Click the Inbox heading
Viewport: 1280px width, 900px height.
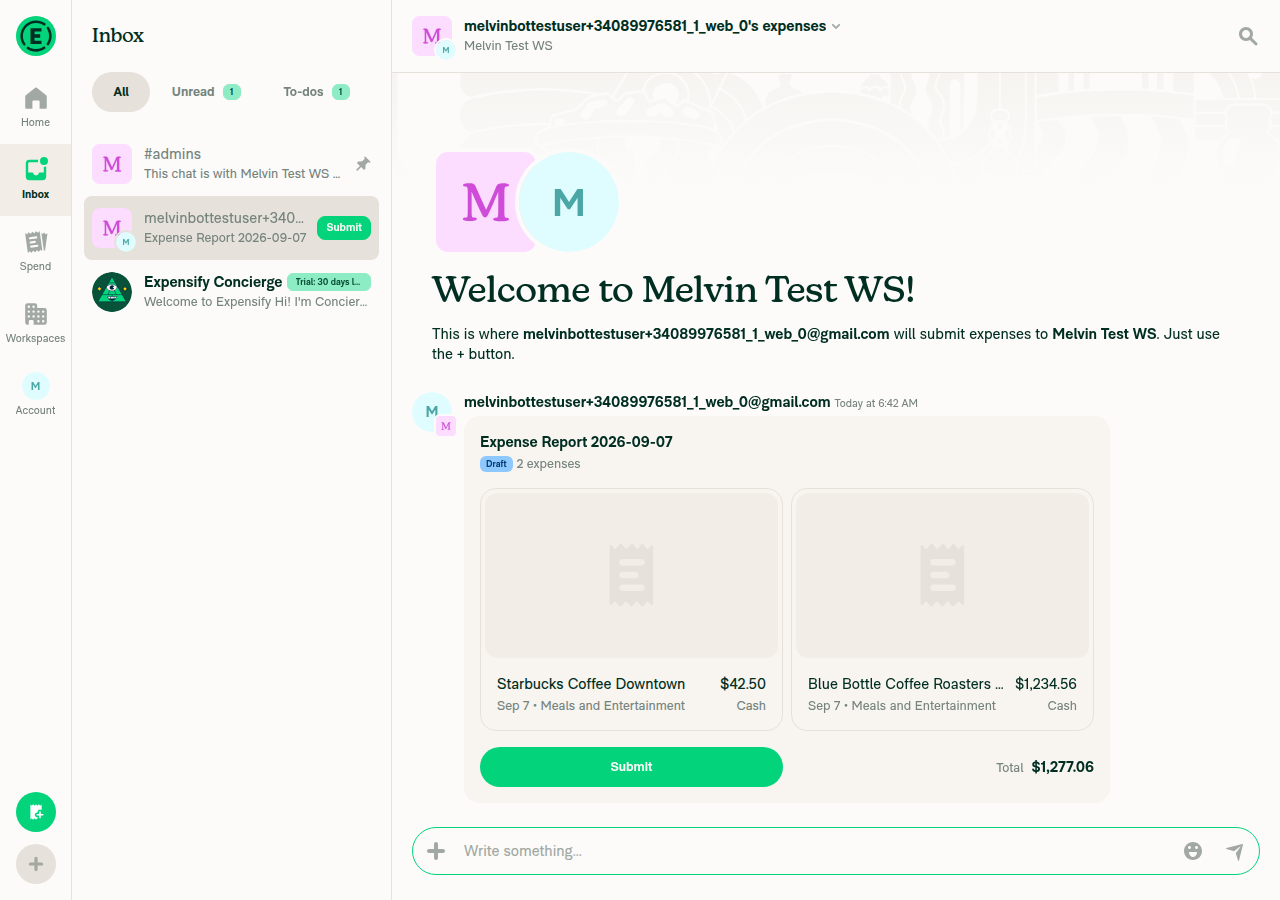(118, 35)
